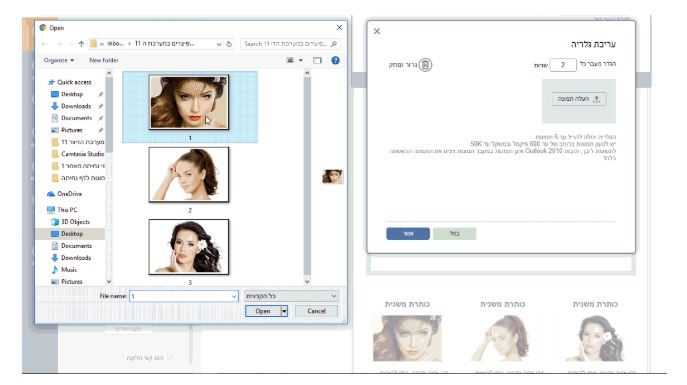
Task: Go up one folder with up arrow
Action: (x=81, y=44)
